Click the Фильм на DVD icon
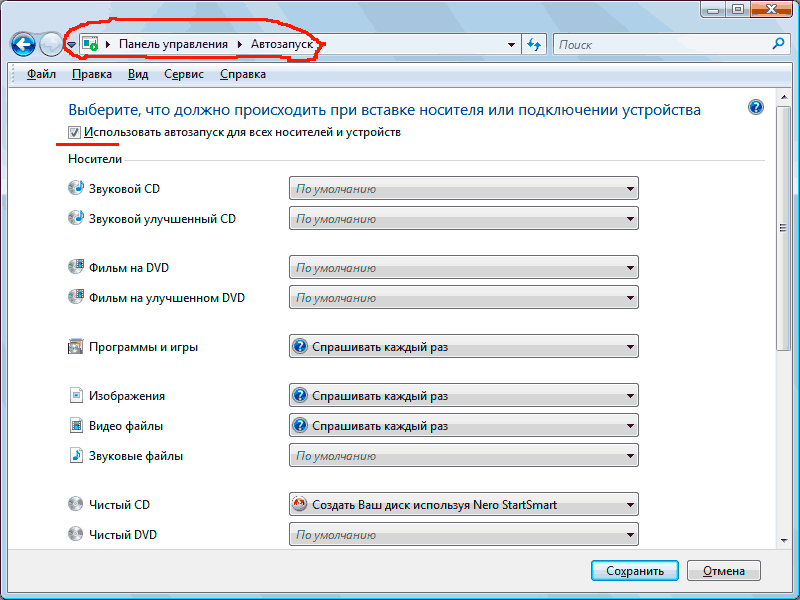 click(76, 267)
